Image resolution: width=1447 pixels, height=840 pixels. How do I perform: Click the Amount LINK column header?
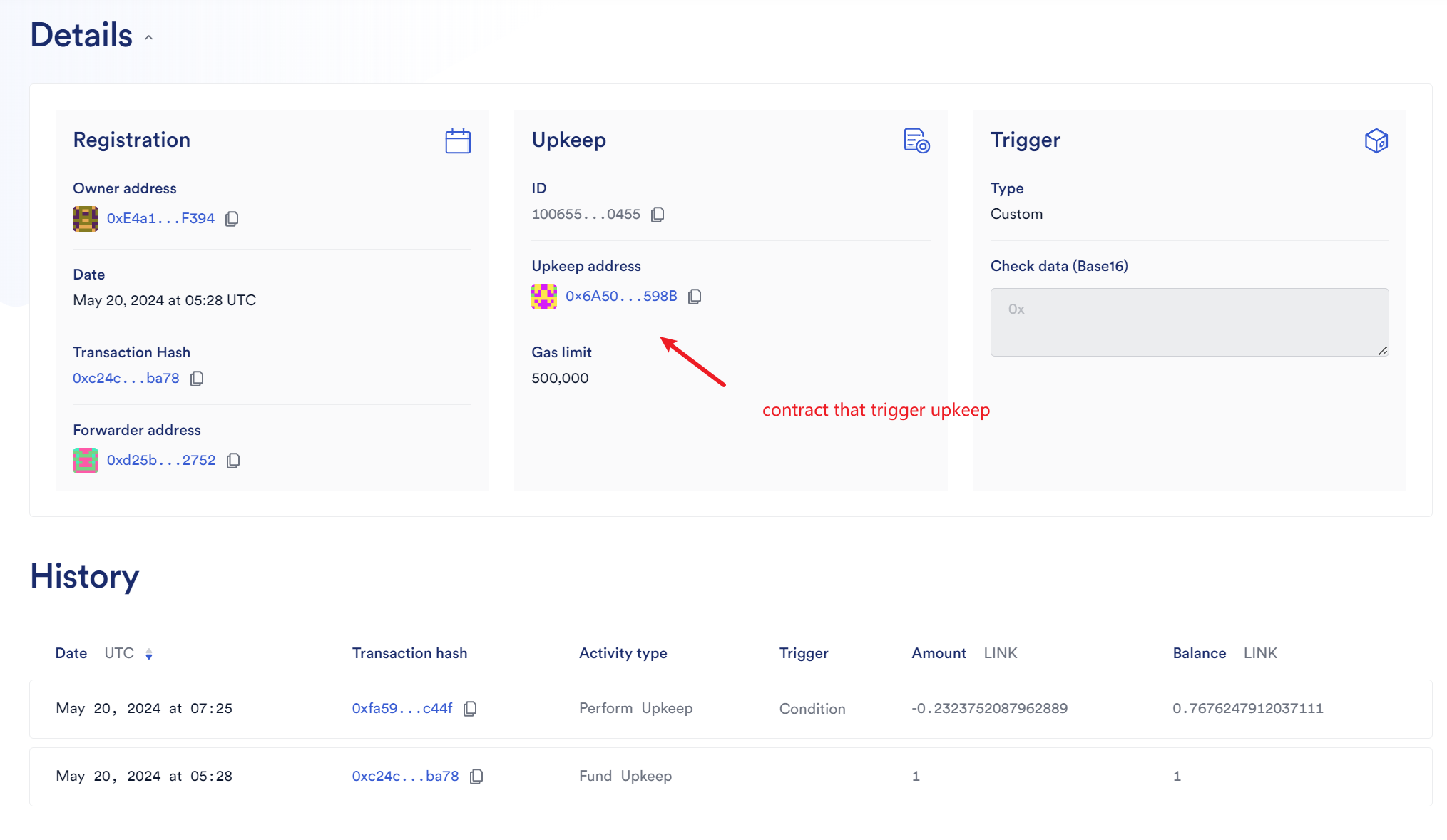pos(964,654)
